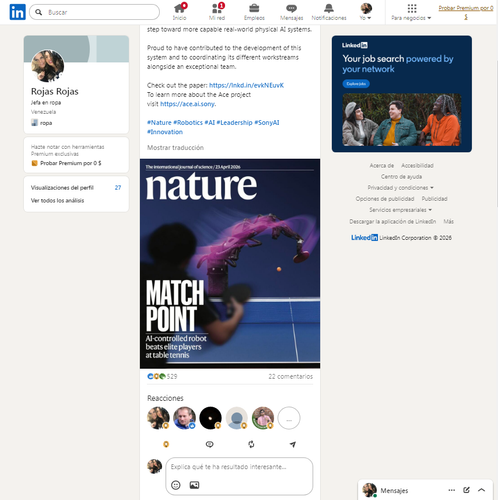Select Explore jobs in the LinkedIn ad

pyautogui.click(x=356, y=84)
